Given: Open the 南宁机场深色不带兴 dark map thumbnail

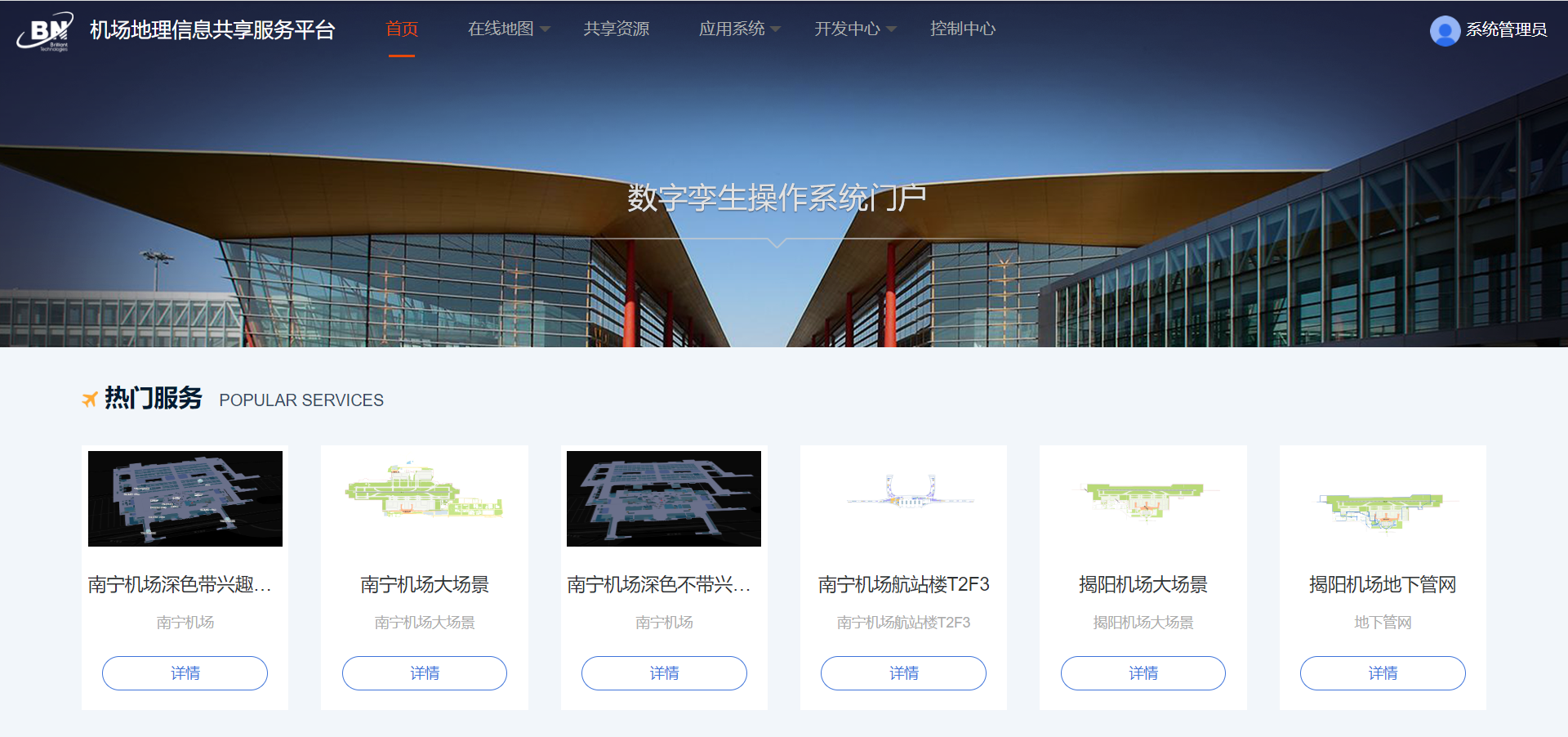Looking at the screenshot, I should [x=664, y=498].
